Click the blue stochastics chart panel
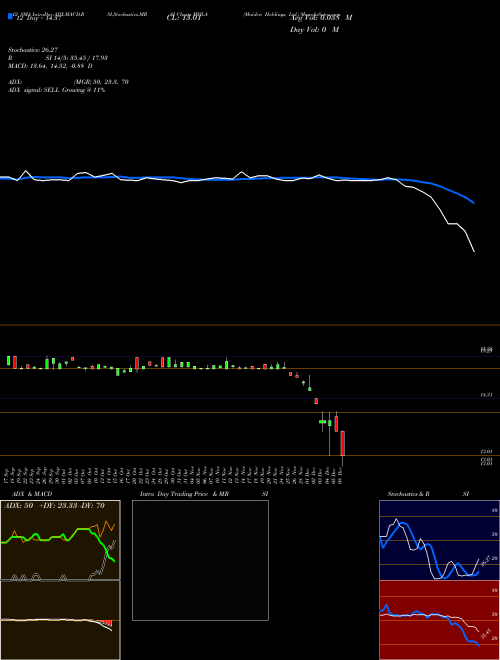The width and height of the screenshot is (500, 660). pyautogui.click(x=439, y=540)
